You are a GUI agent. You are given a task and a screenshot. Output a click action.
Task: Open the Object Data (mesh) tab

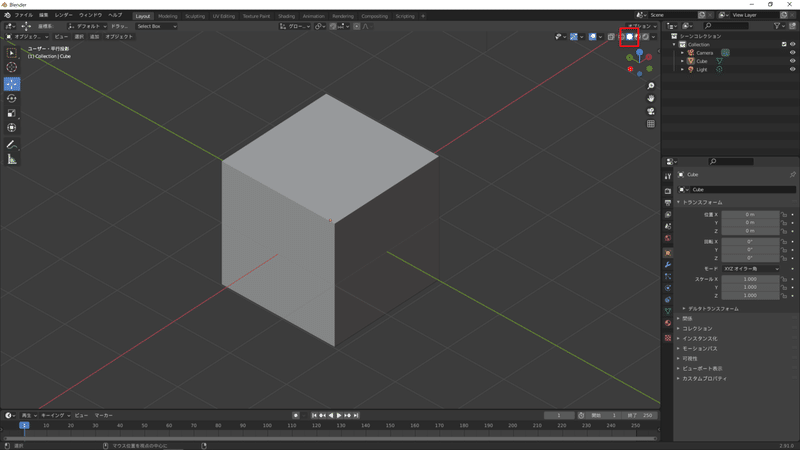point(668,311)
